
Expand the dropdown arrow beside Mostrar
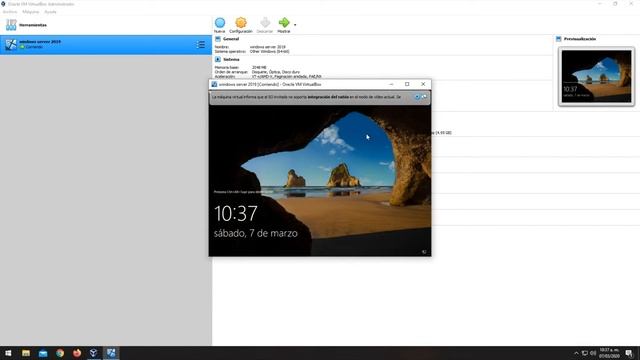[295, 25]
